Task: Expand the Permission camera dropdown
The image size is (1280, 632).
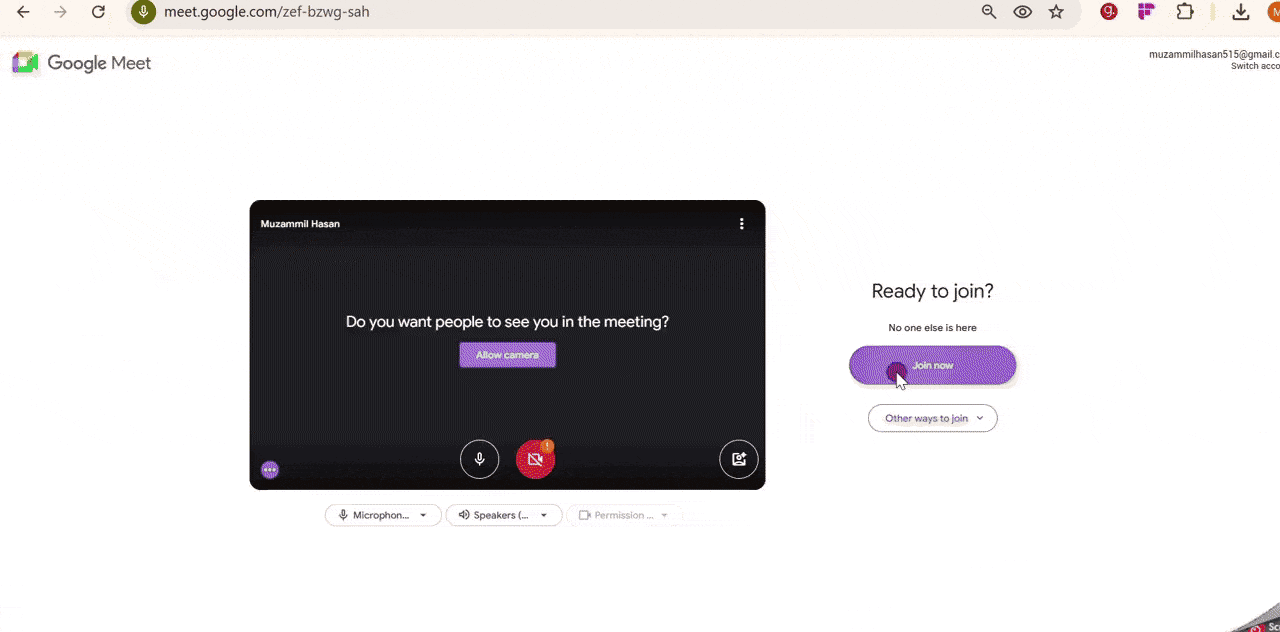Action: tap(624, 515)
